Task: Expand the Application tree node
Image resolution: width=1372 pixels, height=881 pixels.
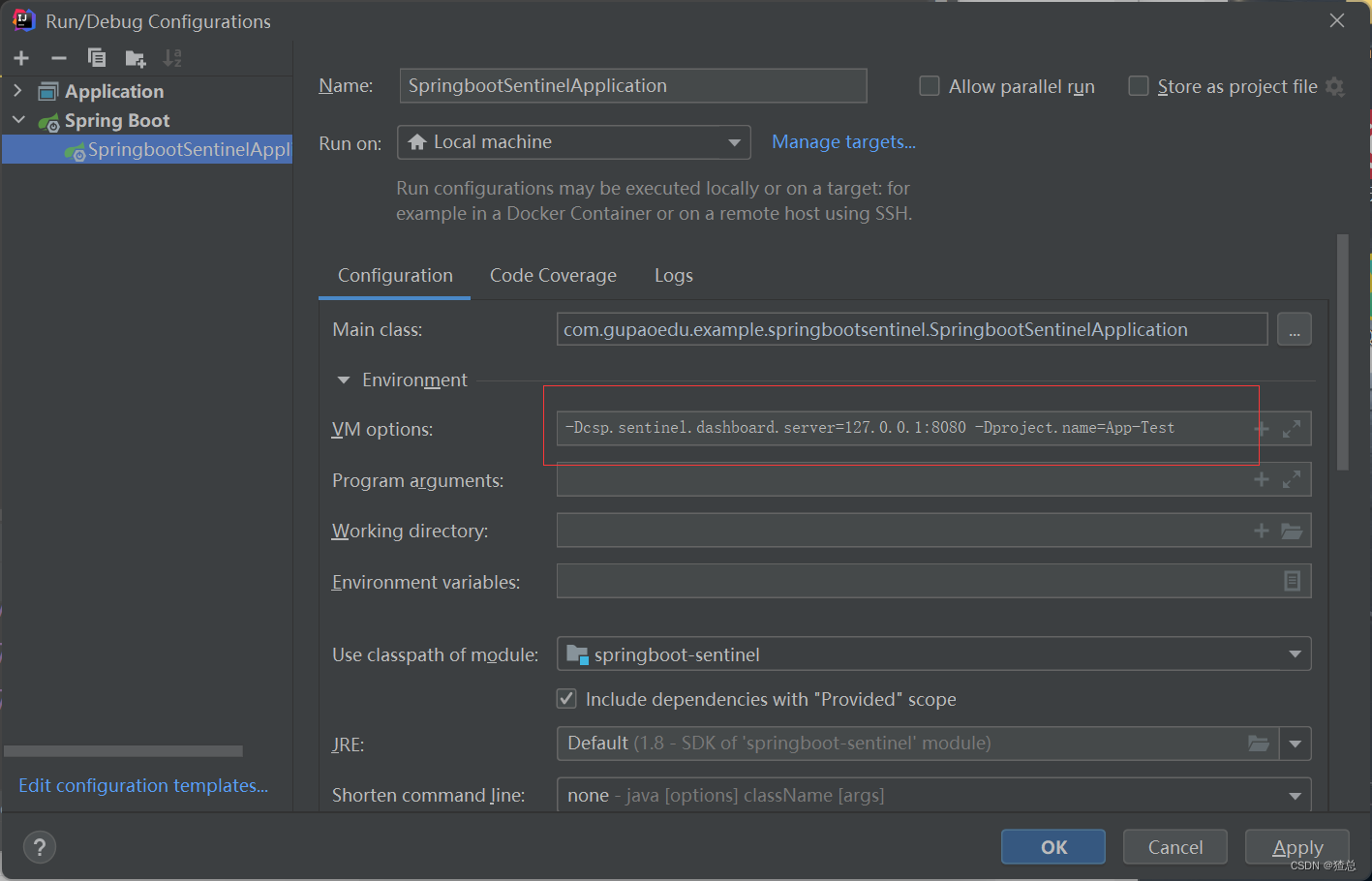Action: (x=17, y=91)
